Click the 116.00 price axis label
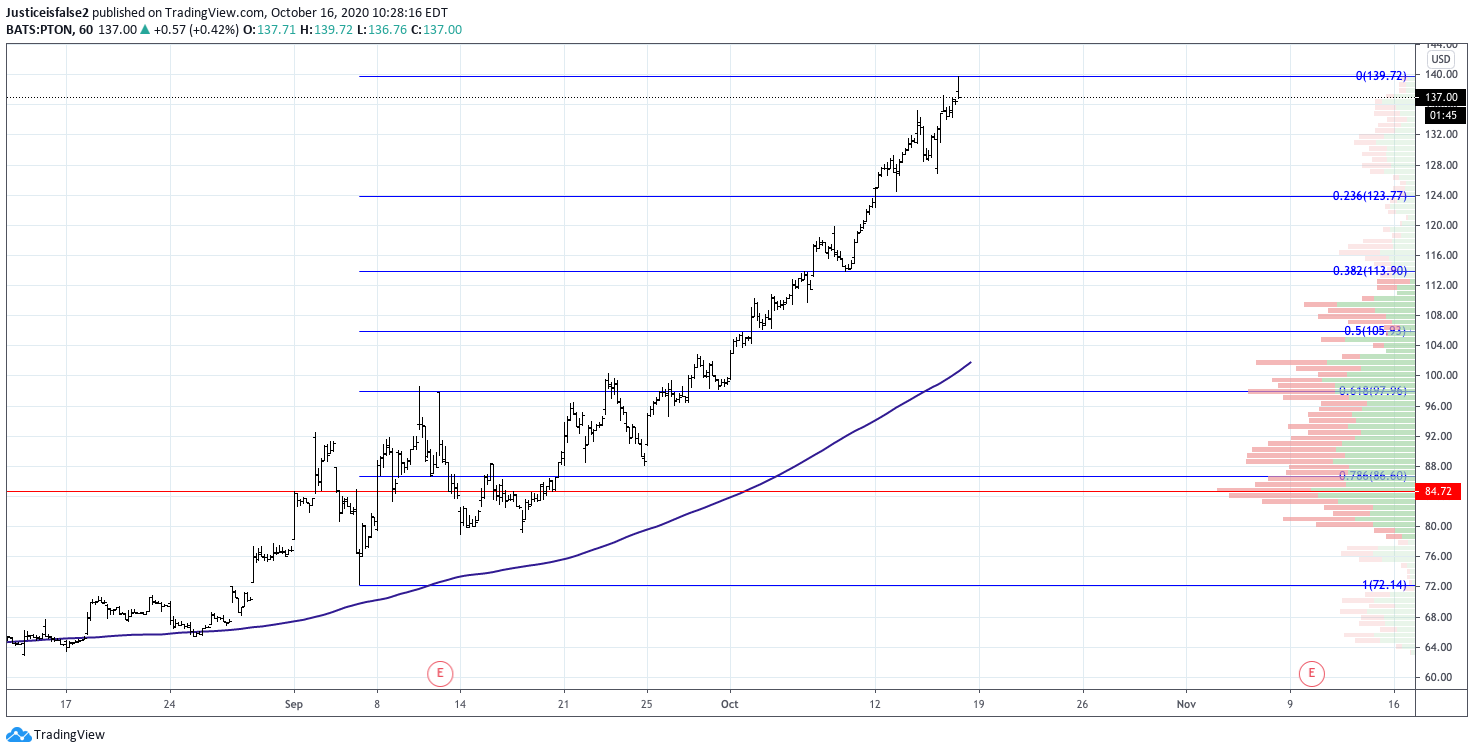 1440,256
